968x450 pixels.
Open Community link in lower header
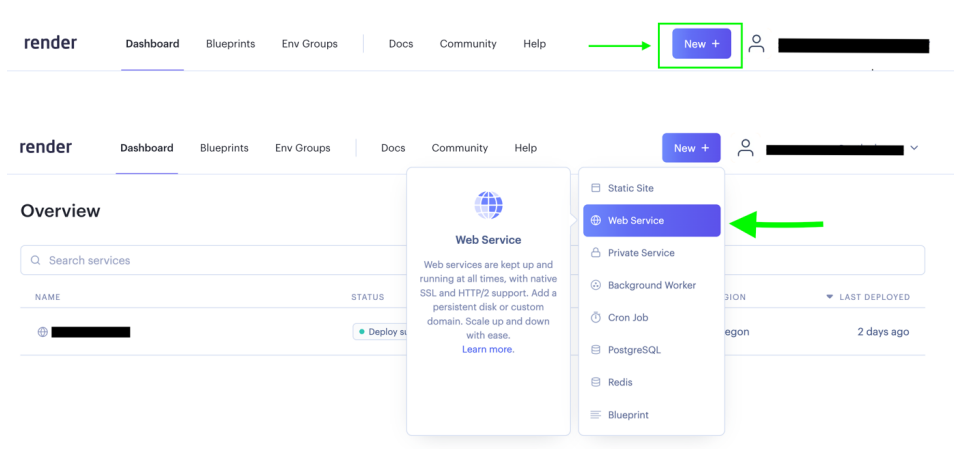[x=460, y=148]
